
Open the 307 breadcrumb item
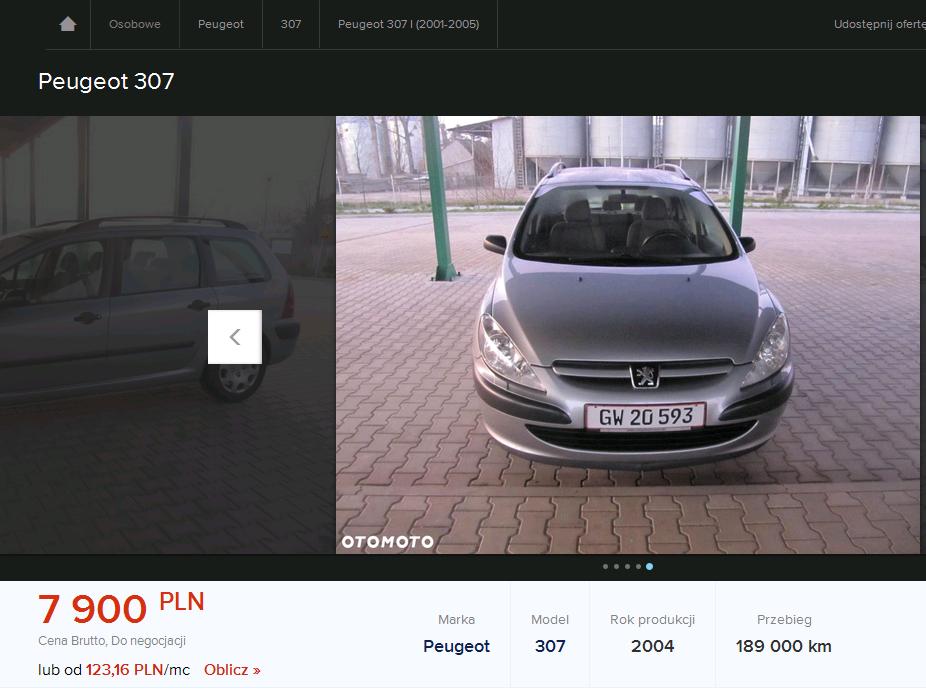click(291, 24)
